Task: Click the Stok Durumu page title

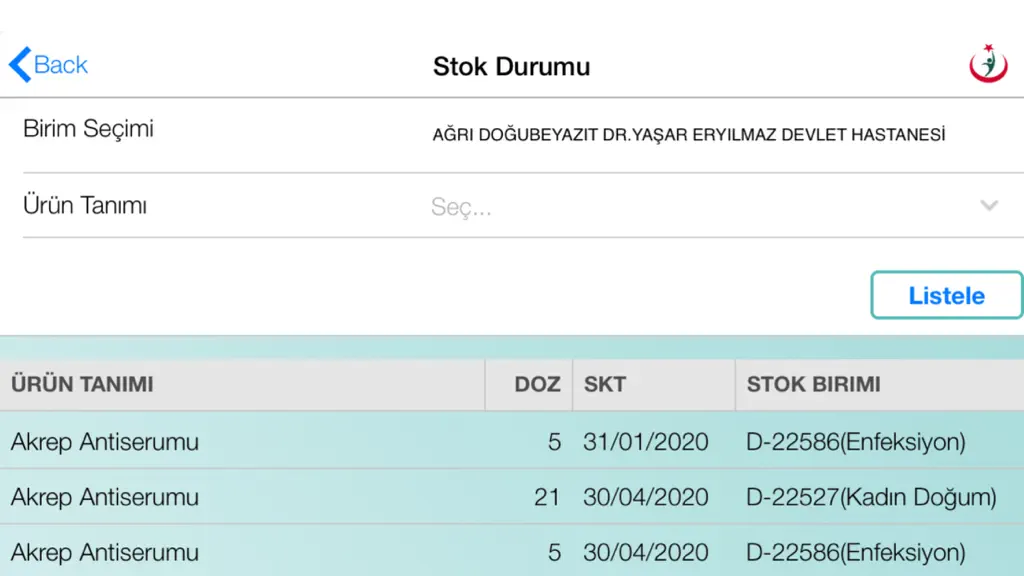Action: point(511,66)
